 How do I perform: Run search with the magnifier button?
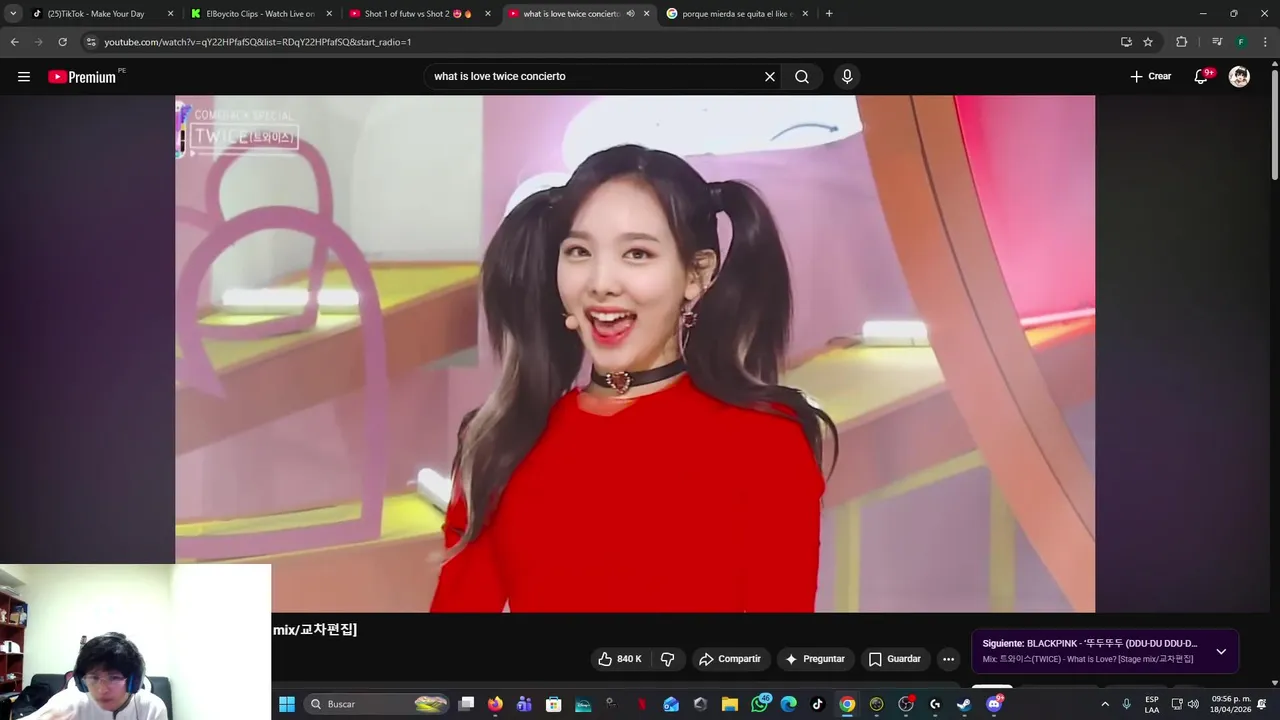pyautogui.click(x=802, y=77)
